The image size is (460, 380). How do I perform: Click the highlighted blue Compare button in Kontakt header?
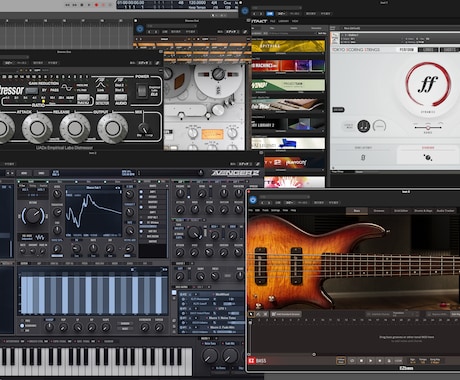coord(269,14)
